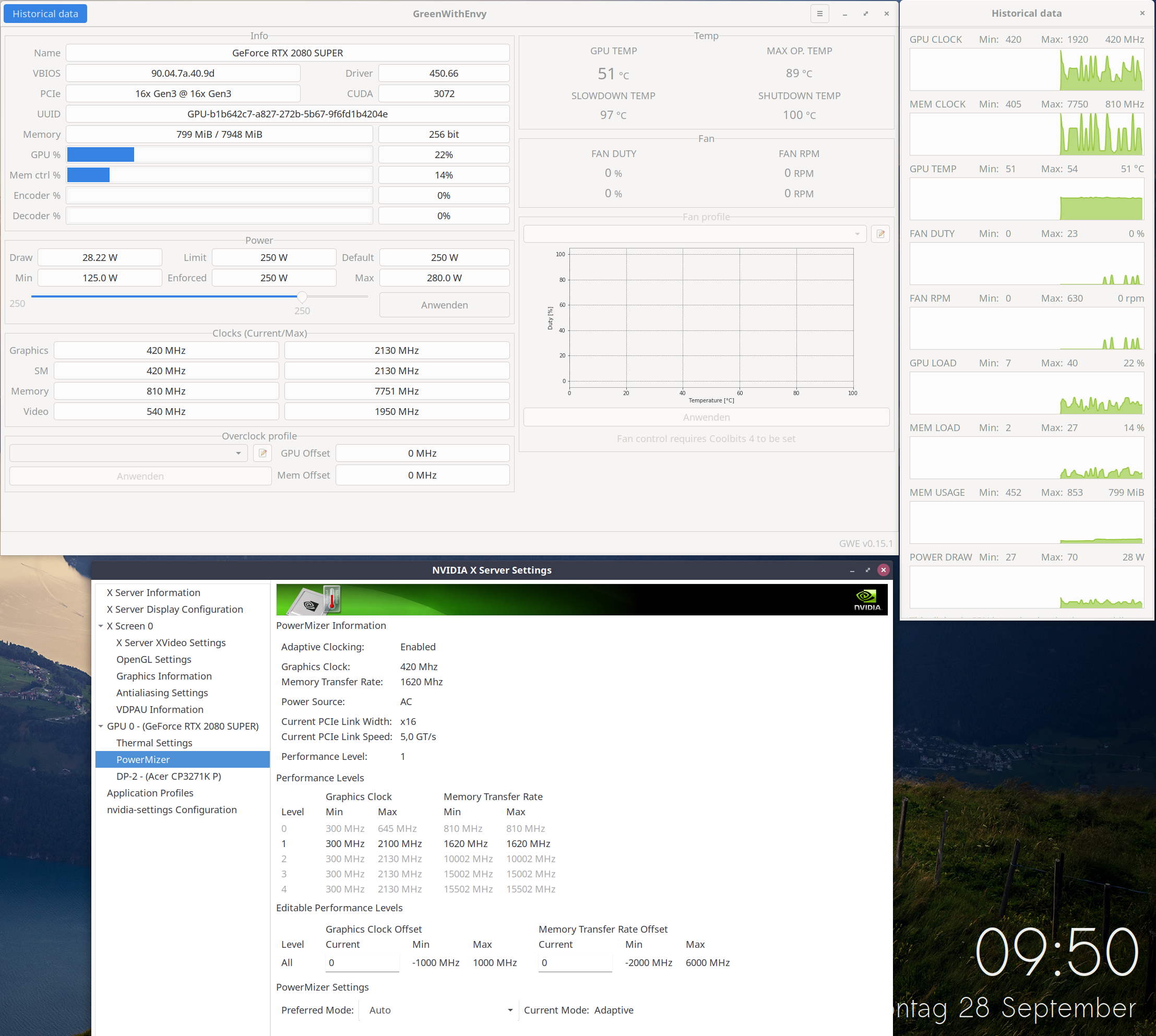1156x1036 pixels.
Task: Click the power limit Anwenden button
Action: pyautogui.click(x=444, y=305)
